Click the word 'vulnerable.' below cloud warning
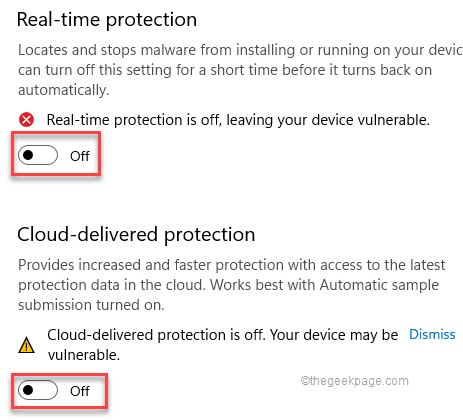This screenshot has width=463, height=420. click(x=84, y=355)
